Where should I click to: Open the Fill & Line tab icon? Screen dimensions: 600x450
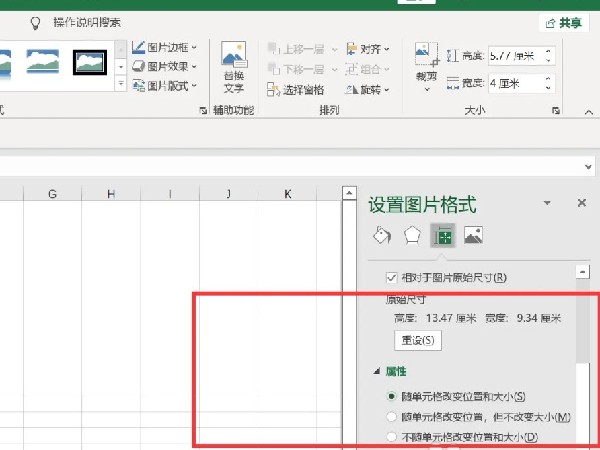(x=381, y=236)
